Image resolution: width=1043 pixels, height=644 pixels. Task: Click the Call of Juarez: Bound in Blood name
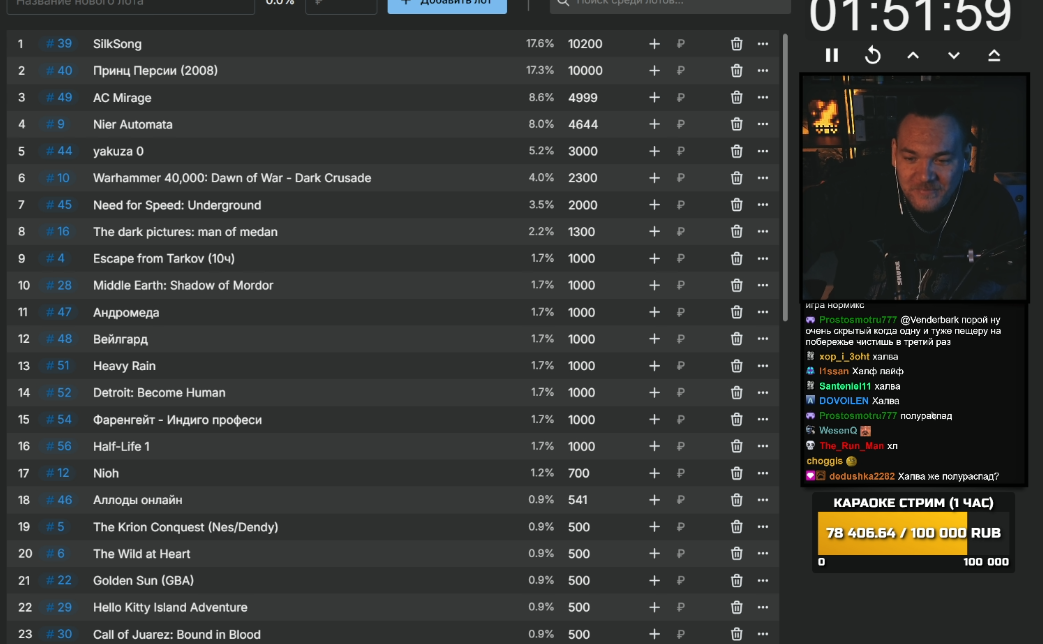click(177, 634)
